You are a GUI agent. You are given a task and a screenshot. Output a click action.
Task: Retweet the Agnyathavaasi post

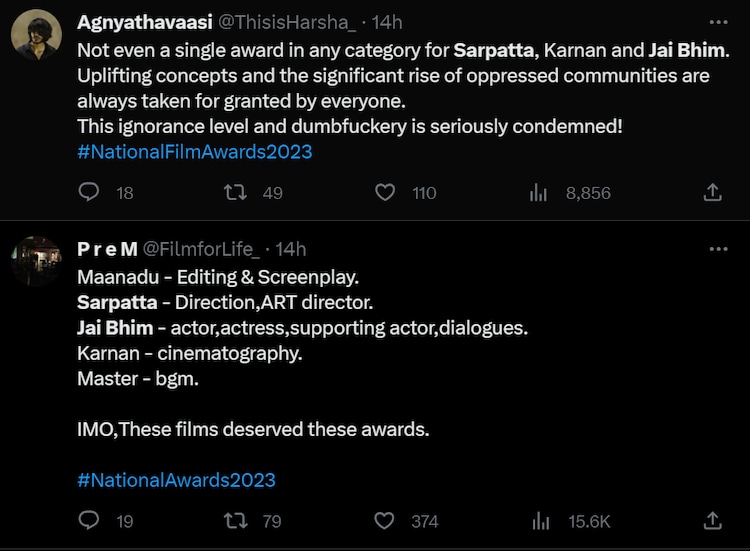click(x=237, y=193)
